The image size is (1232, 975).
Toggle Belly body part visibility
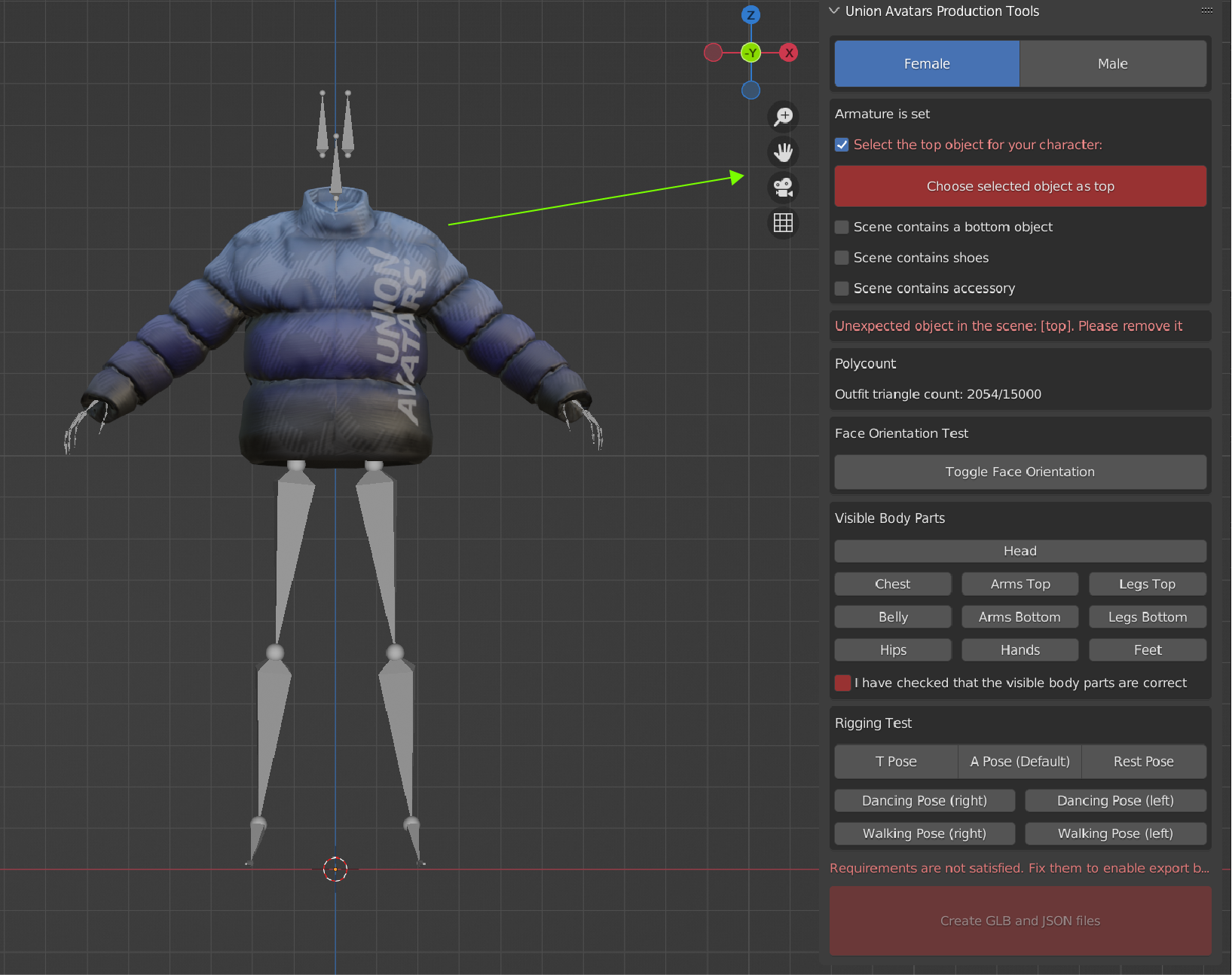point(893,617)
